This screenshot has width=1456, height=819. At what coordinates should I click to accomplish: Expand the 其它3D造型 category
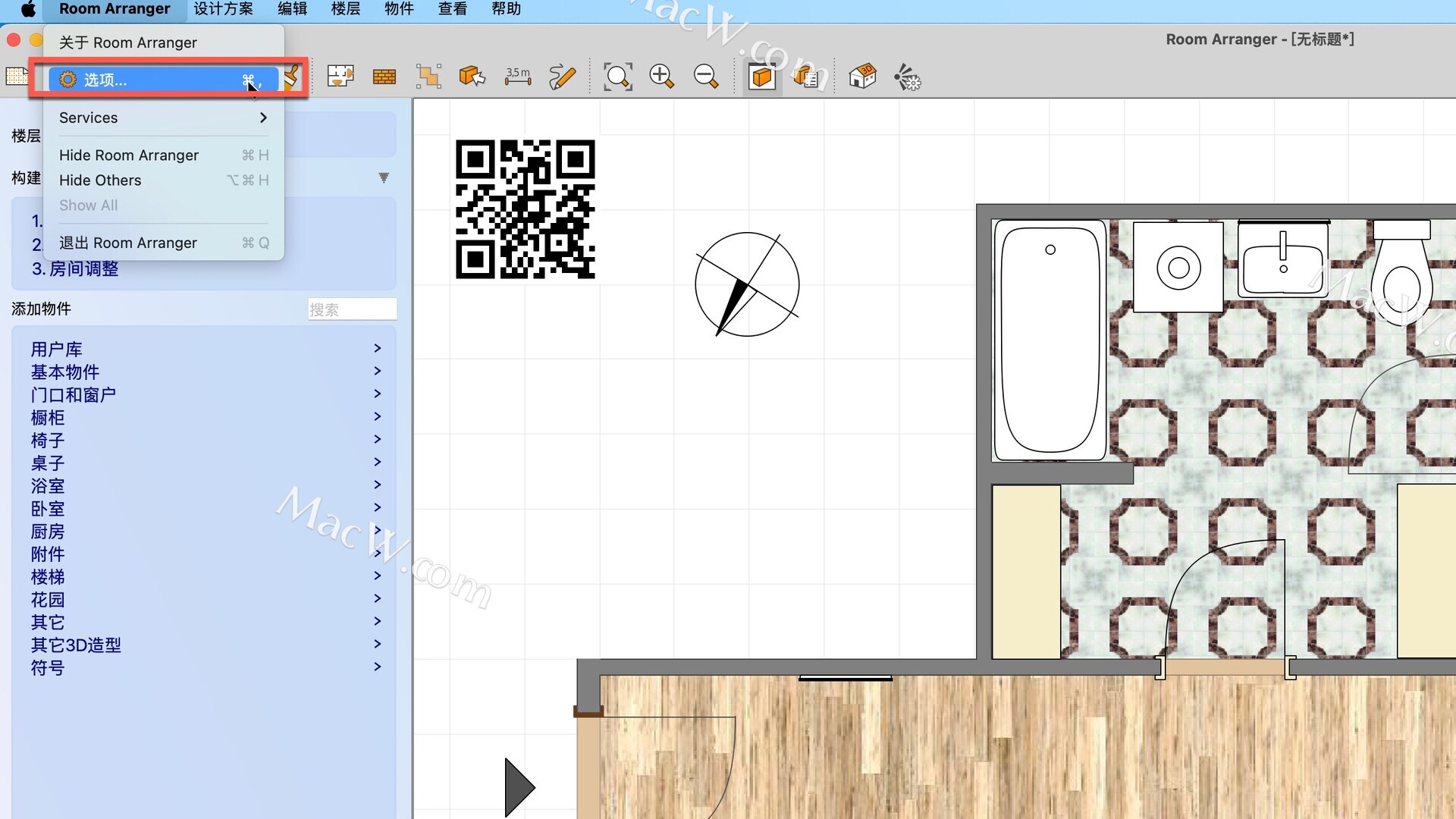pyautogui.click(x=205, y=645)
